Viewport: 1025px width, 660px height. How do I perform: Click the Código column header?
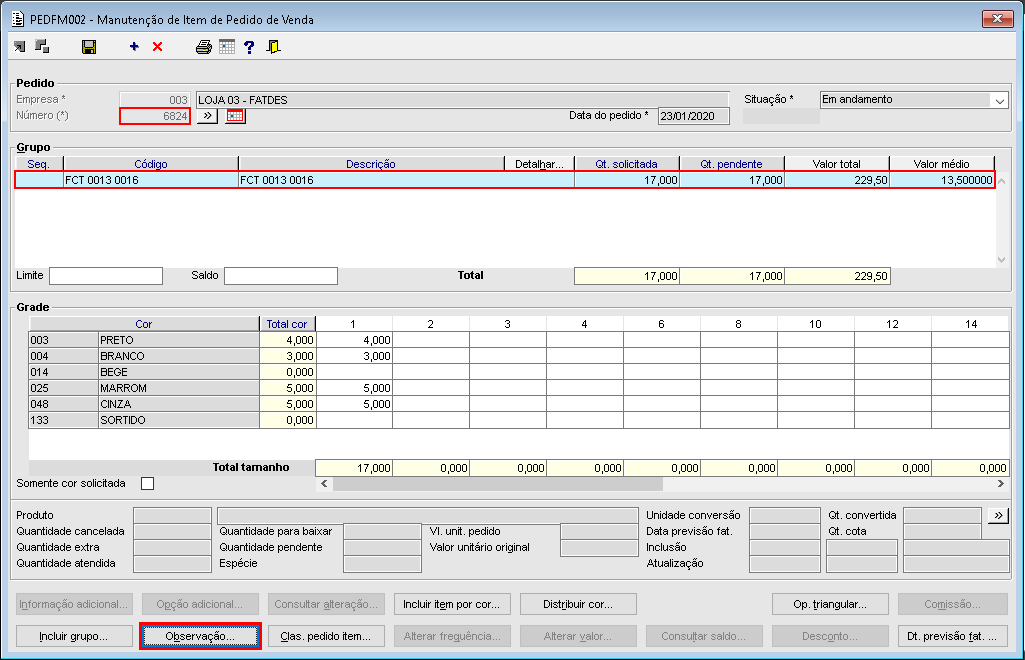coord(151,164)
